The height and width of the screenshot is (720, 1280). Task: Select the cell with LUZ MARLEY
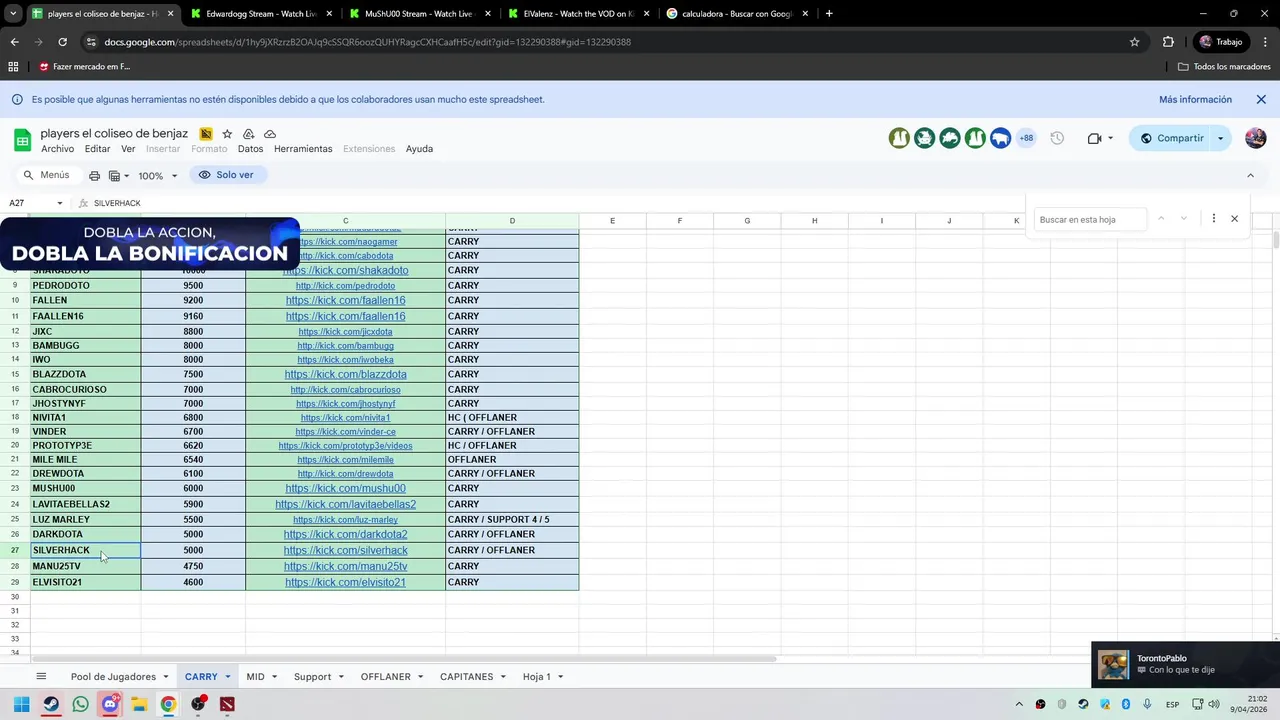[85, 519]
